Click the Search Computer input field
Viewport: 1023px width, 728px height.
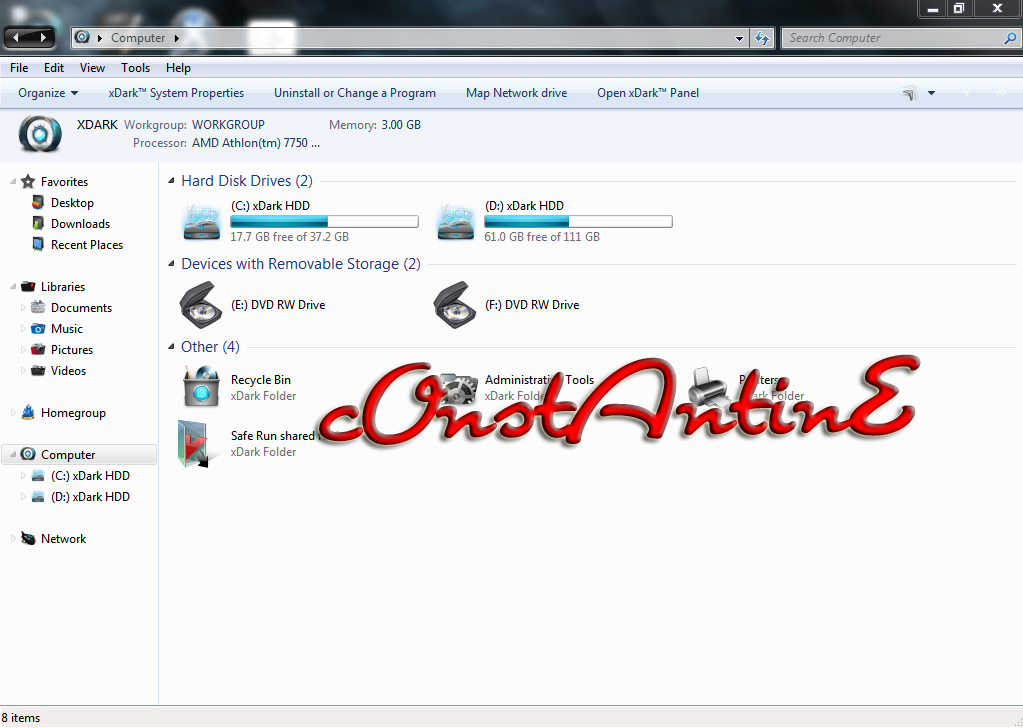[894, 38]
